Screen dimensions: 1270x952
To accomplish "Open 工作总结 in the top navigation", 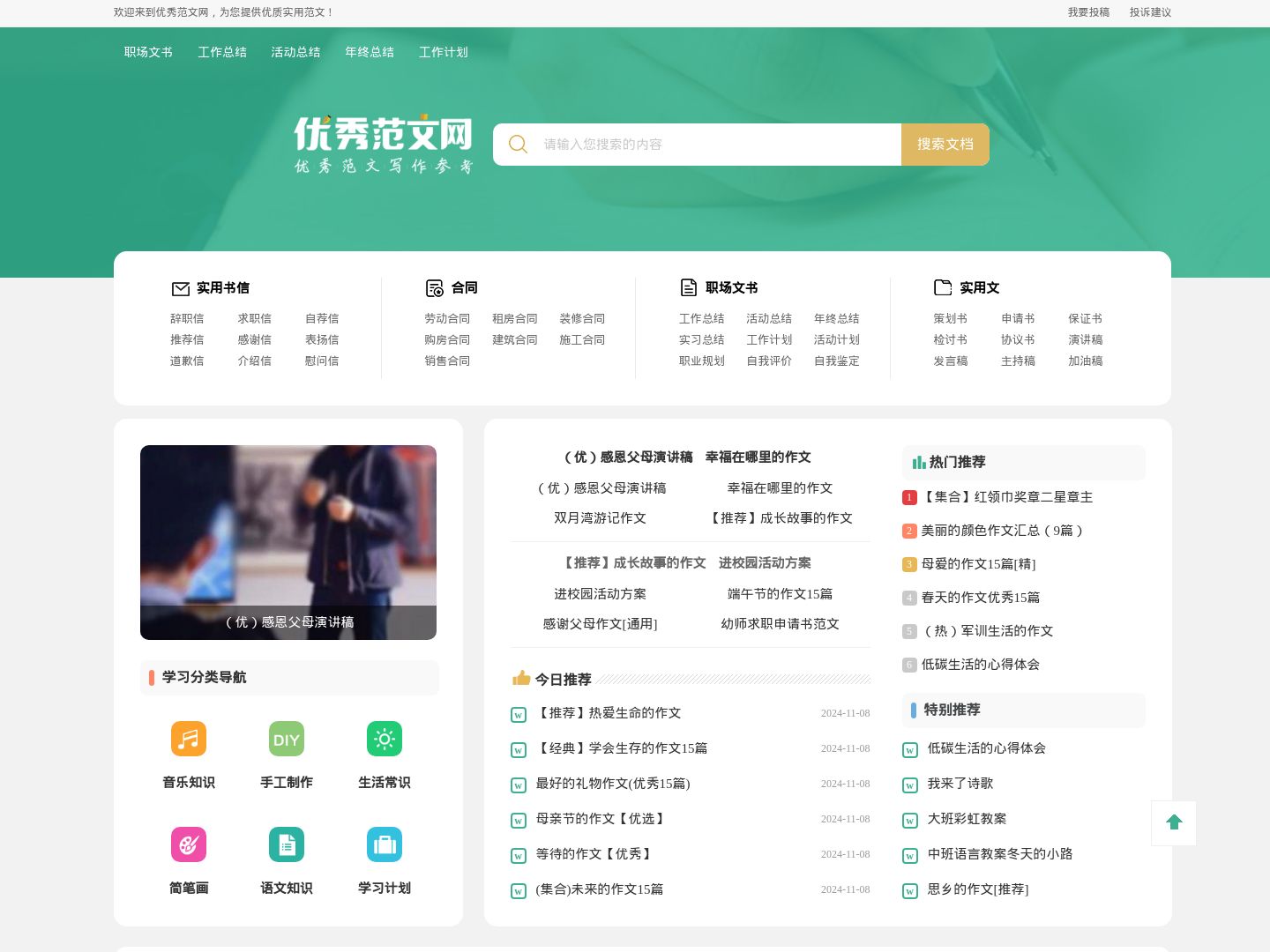I will (222, 52).
